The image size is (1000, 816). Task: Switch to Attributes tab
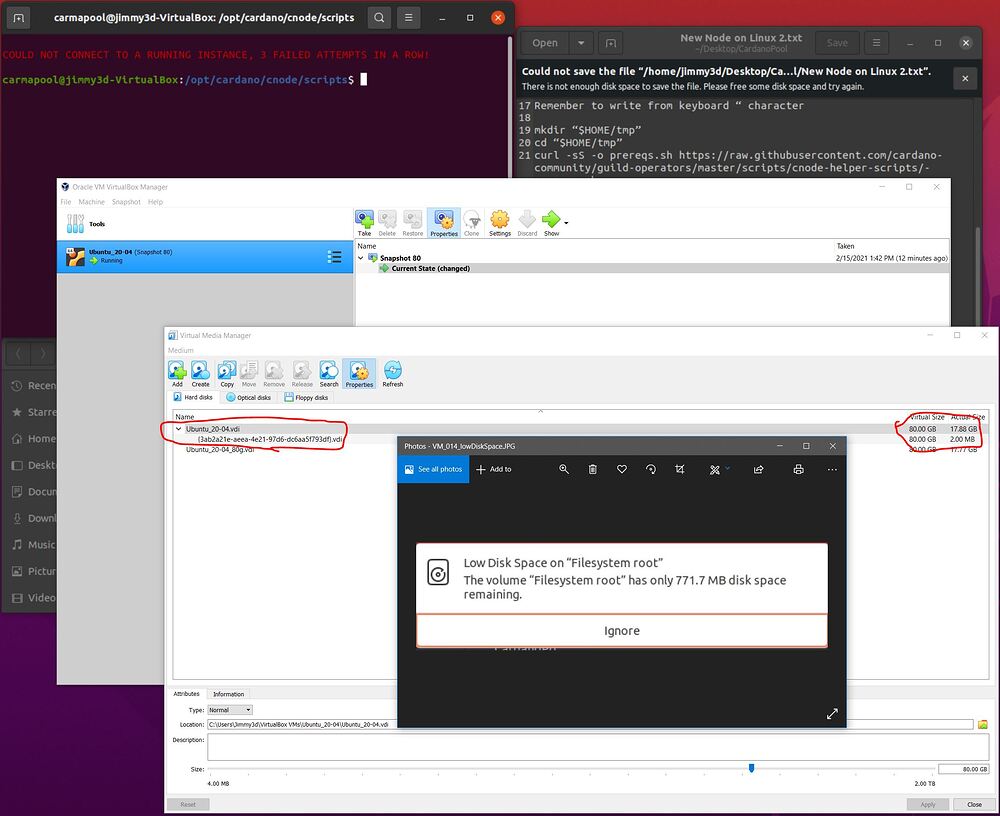(x=186, y=694)
